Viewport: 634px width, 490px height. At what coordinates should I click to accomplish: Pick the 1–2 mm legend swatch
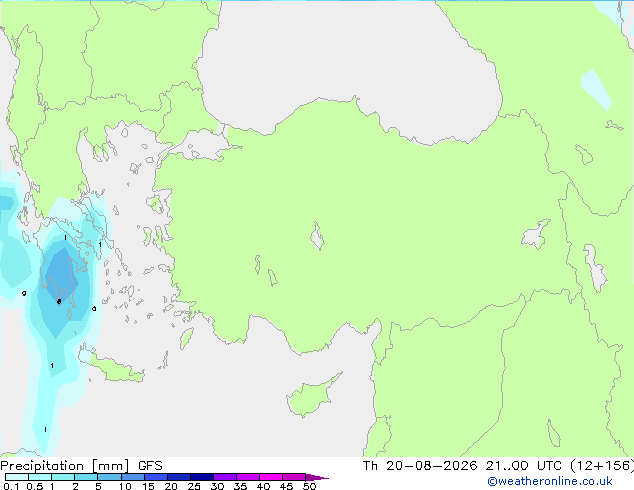(x=63, y=477)
